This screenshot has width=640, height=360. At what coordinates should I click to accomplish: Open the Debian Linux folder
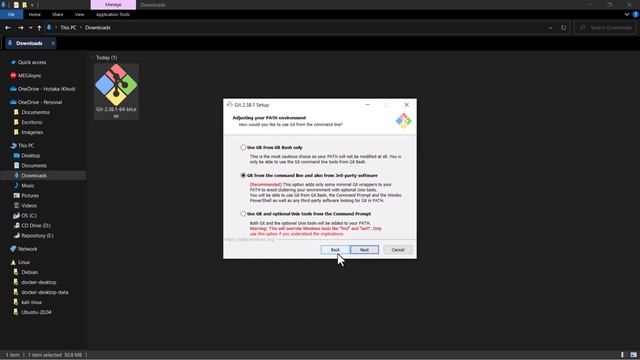pyautogui.click(x=29, y=272)
